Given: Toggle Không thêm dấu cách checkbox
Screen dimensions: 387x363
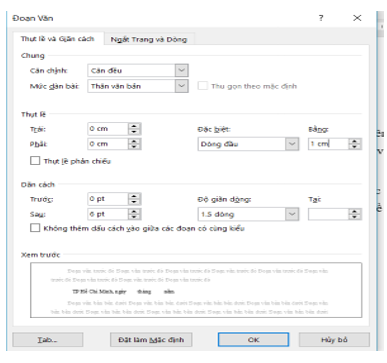Looking at the screenshot, I should [35, 228].
